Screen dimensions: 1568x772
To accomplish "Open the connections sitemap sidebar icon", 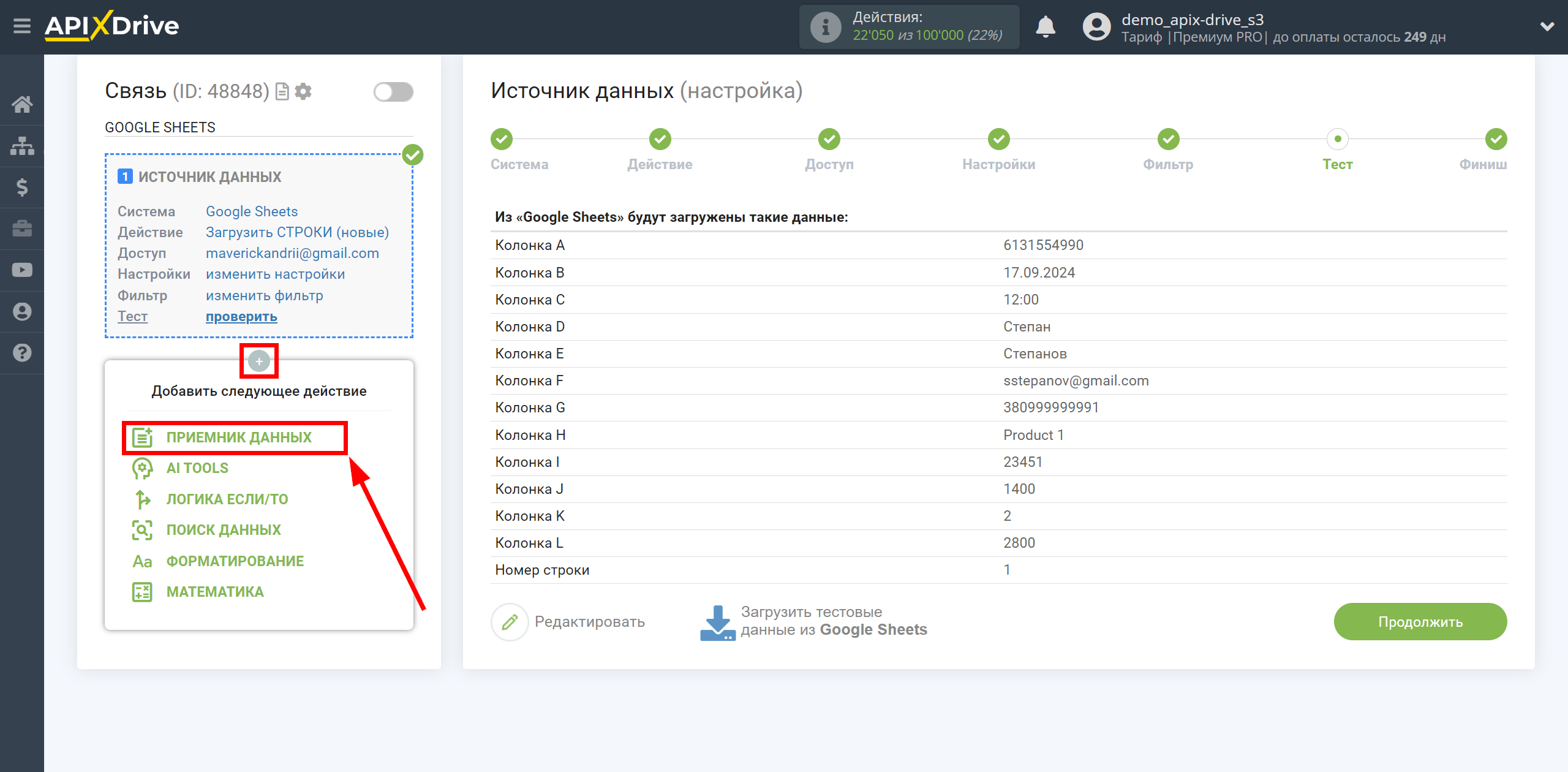I will 22,146.
